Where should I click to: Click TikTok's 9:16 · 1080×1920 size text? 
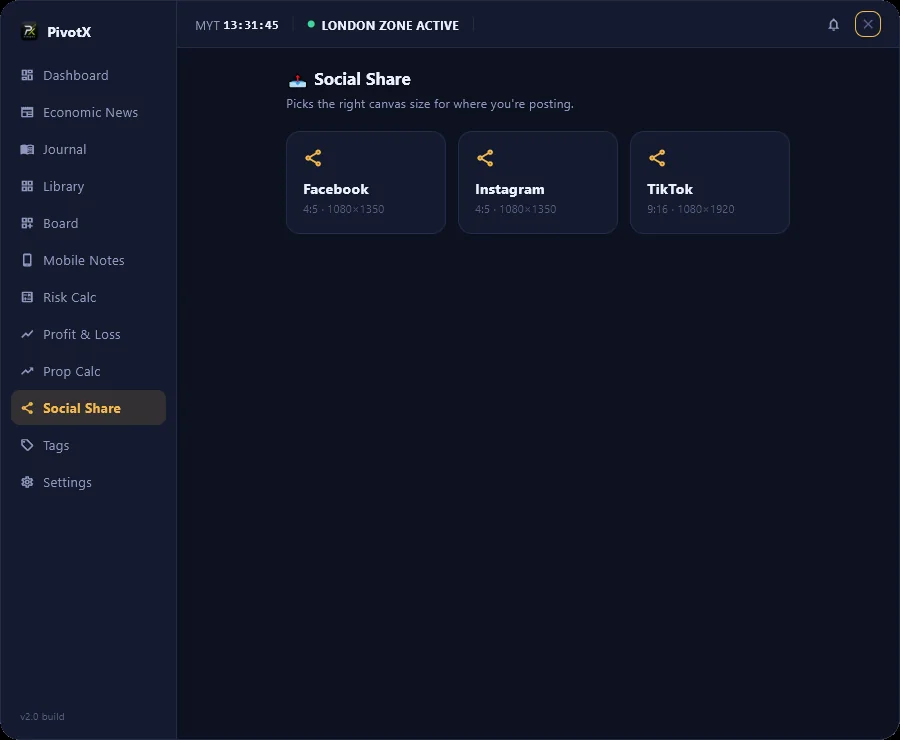point(690,209)
